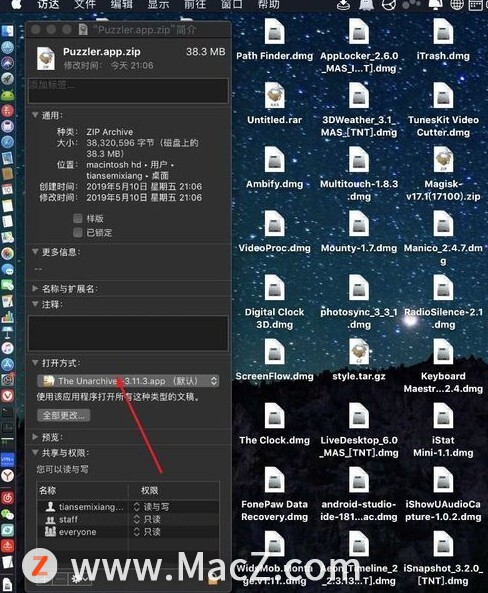Select ScreenFlow.dmg on desktop
This screenshot has height=593, width=488.
(275, 352)
